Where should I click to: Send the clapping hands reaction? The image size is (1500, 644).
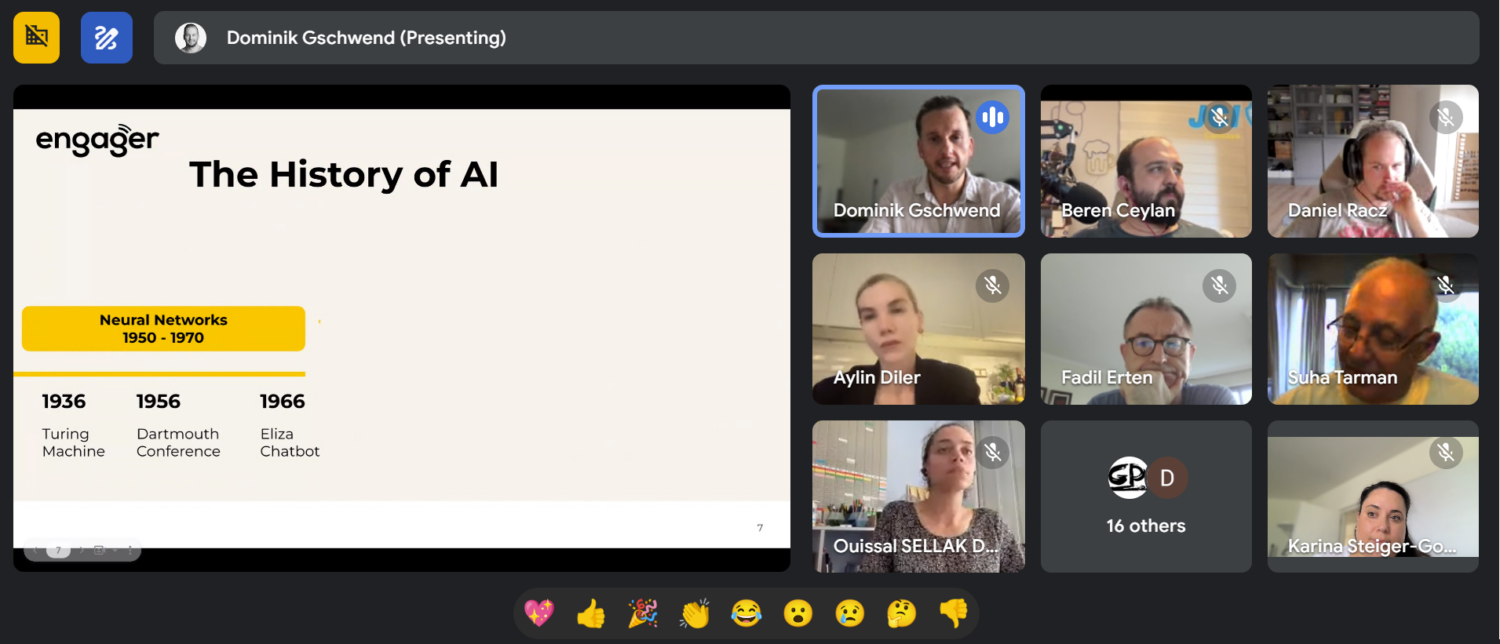694,613
